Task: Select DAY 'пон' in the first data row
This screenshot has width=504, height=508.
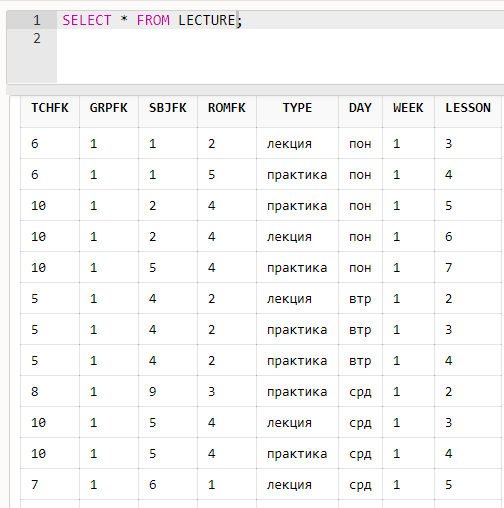Action: [360, 144]
